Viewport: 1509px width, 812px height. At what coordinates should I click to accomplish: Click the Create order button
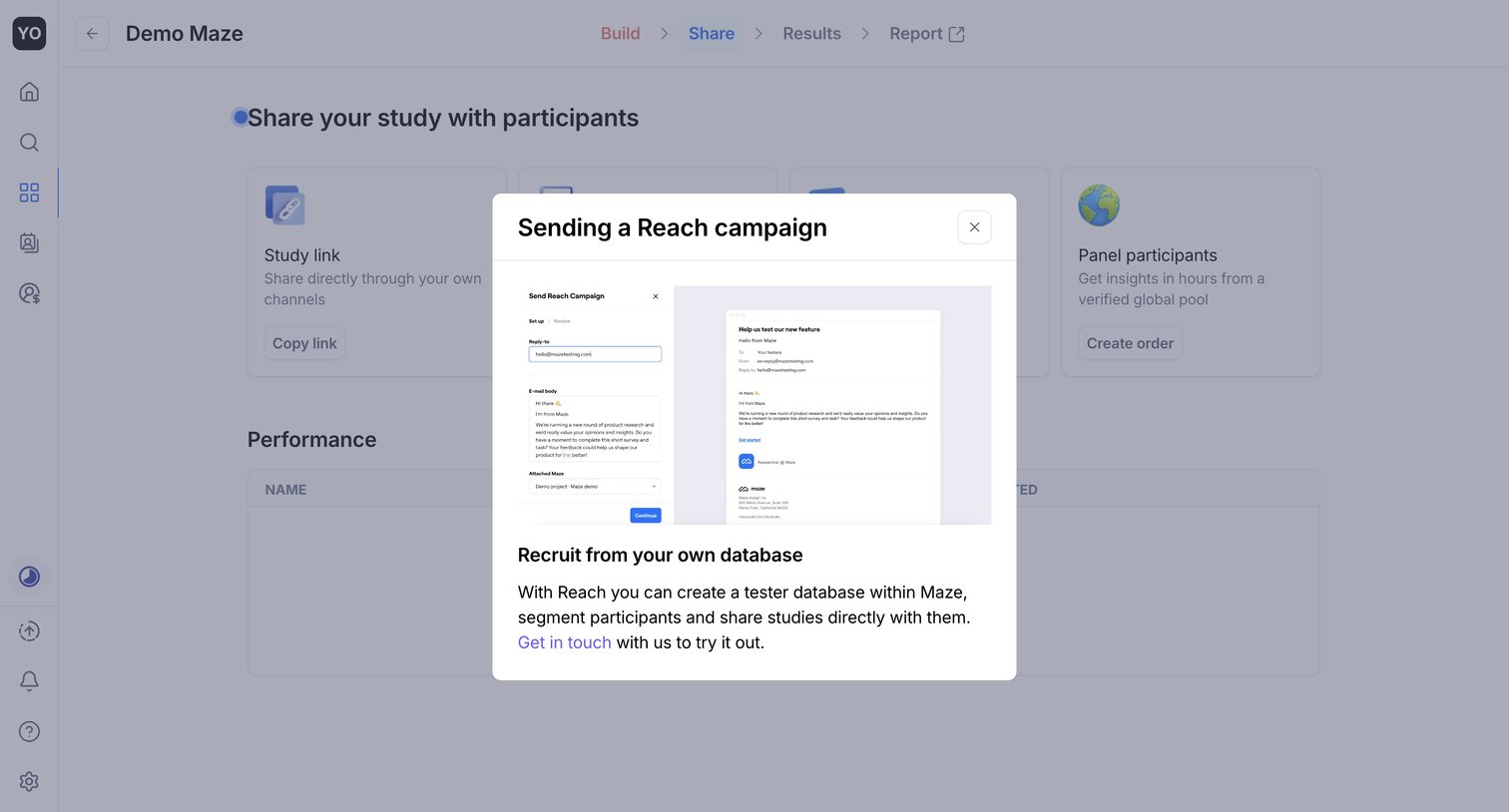point(1130,343)
